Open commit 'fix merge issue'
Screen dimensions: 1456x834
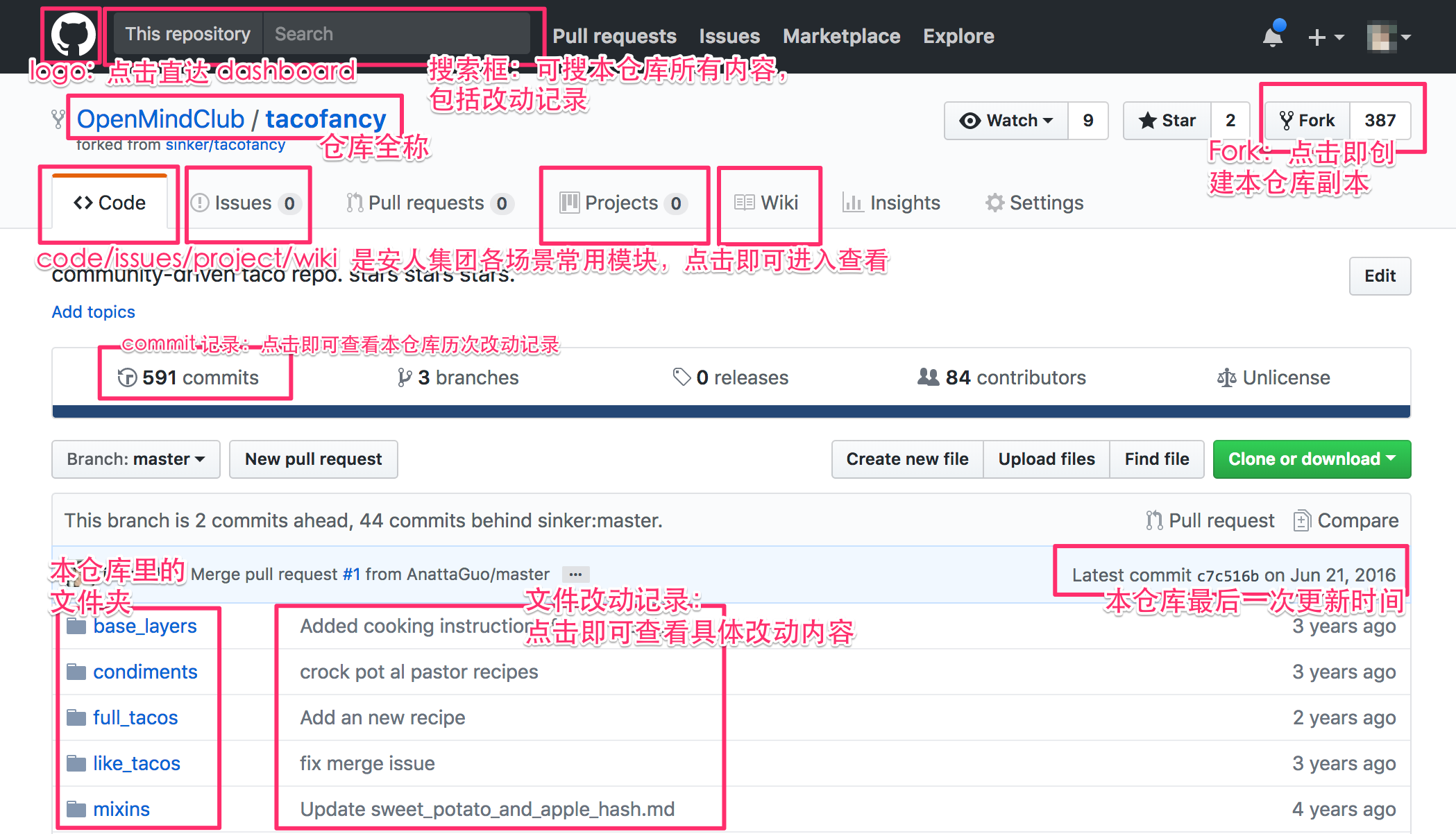point(367,764)
